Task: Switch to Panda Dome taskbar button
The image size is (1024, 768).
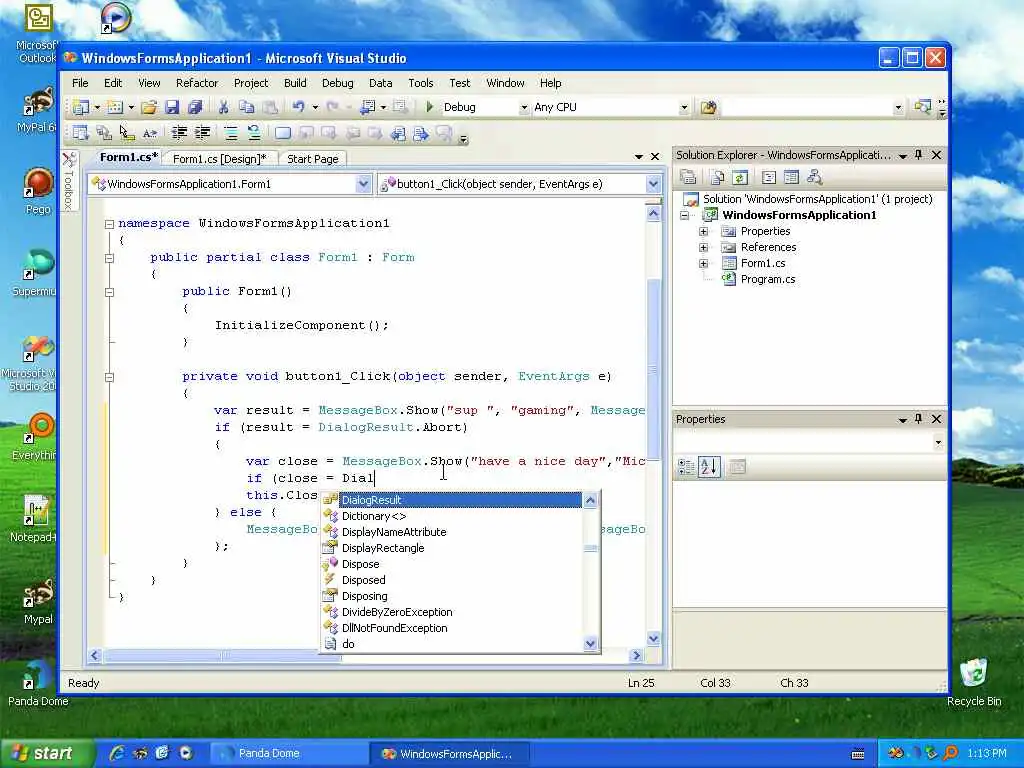Action: (x=289, y=754)
